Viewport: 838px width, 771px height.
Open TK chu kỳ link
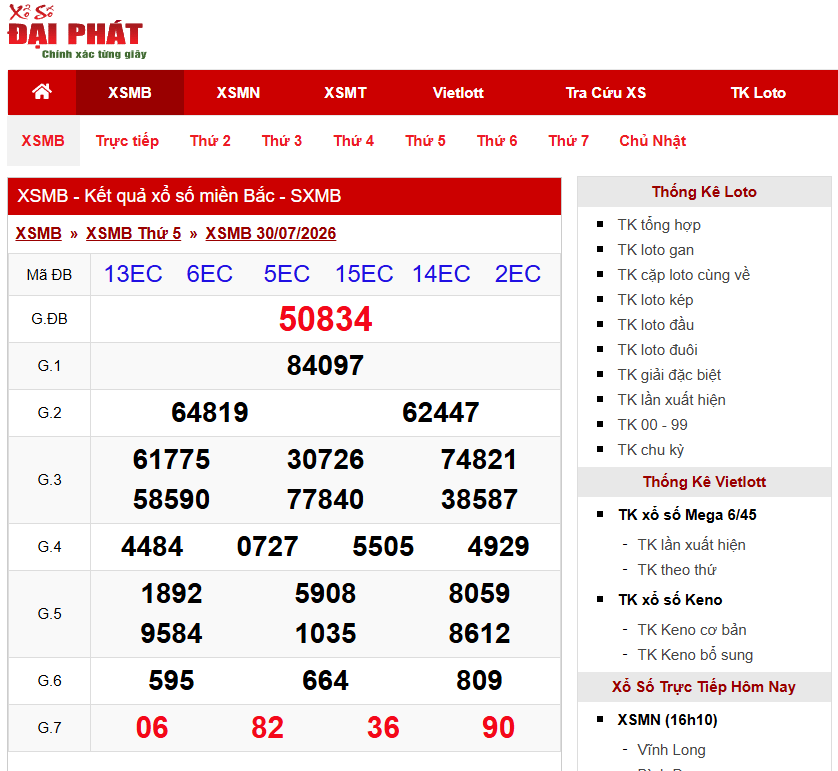[650, 450]
